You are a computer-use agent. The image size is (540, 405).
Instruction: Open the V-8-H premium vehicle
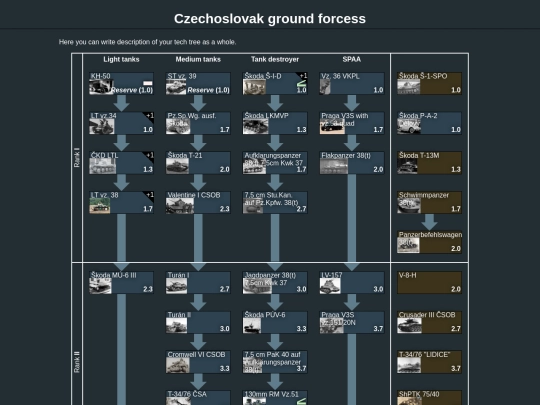(x=429, y=282)
